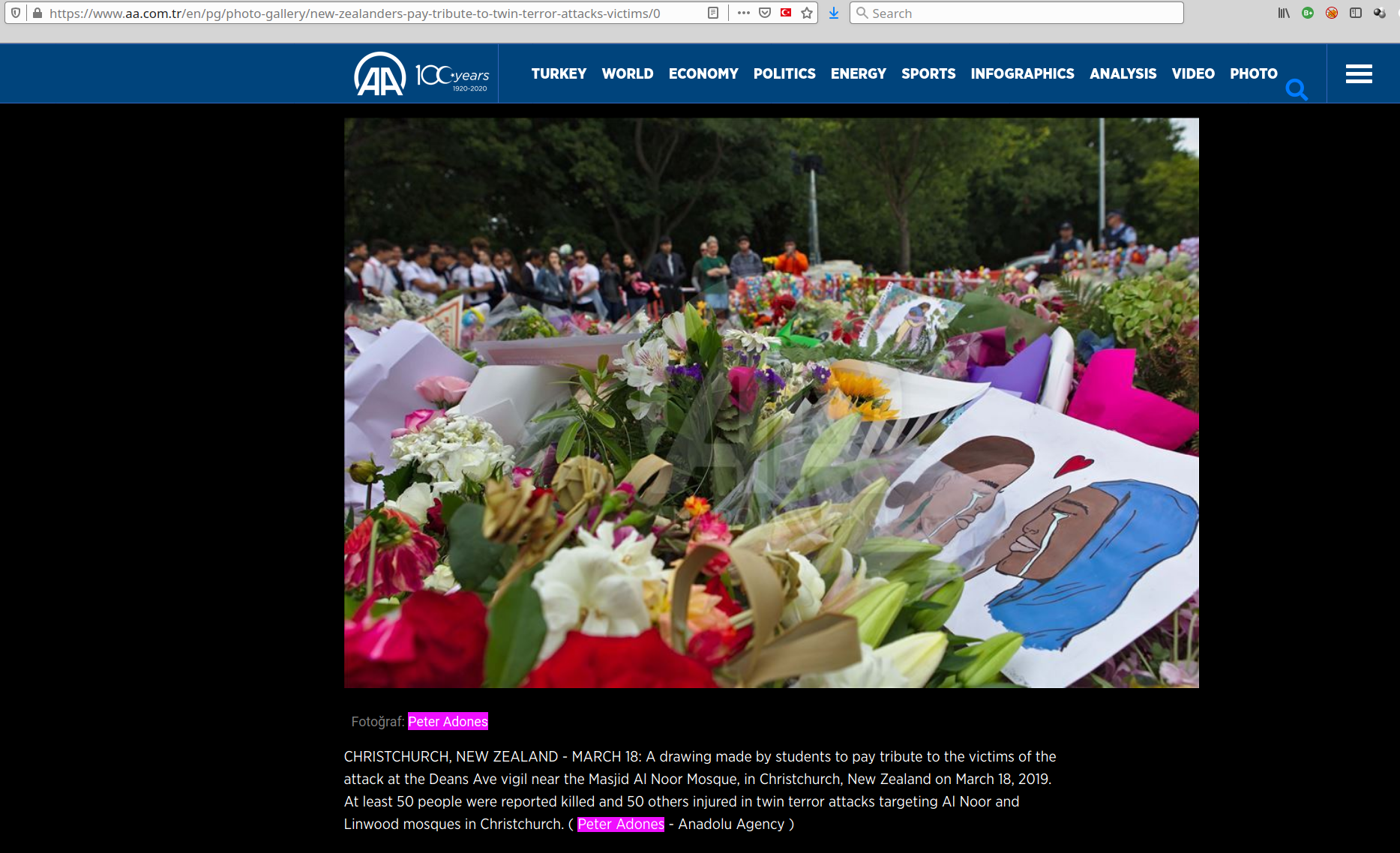
Task: Open the downloads arrow icon
Action: 834,13
